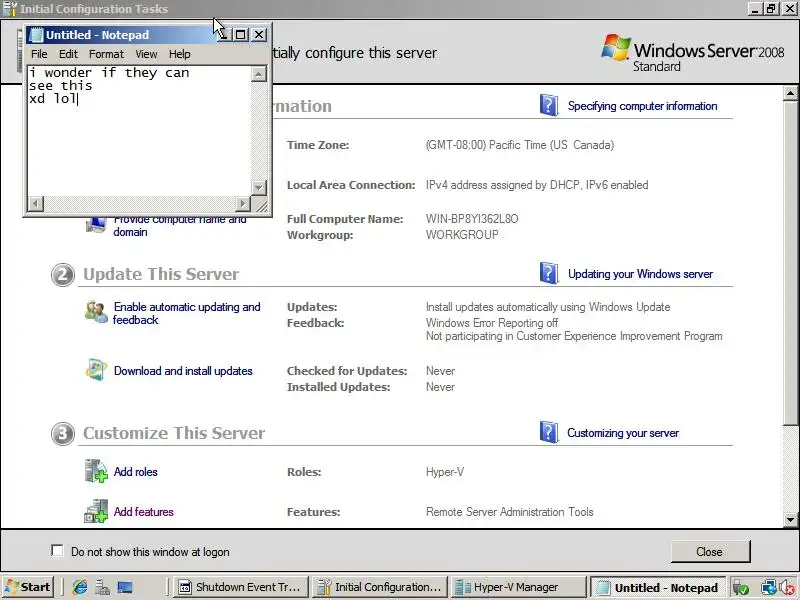Open Server Manager from Quick Launch
The width and height of the screenshot is (800, 600).
point(103,587)
